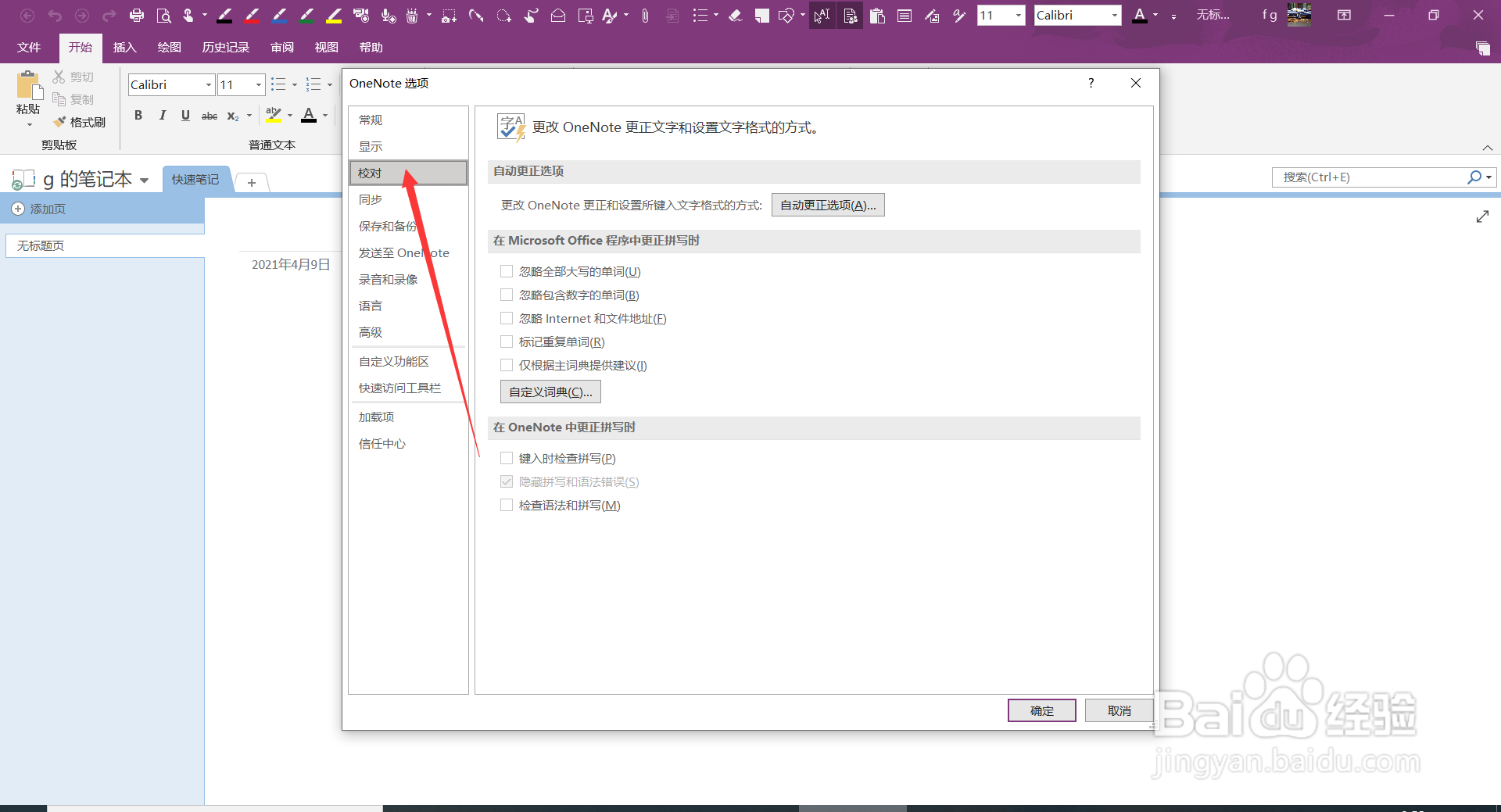Screen dimensions: 1501x812
Task: Open the title bar font size dropdown
Action: pos(1018,15)
